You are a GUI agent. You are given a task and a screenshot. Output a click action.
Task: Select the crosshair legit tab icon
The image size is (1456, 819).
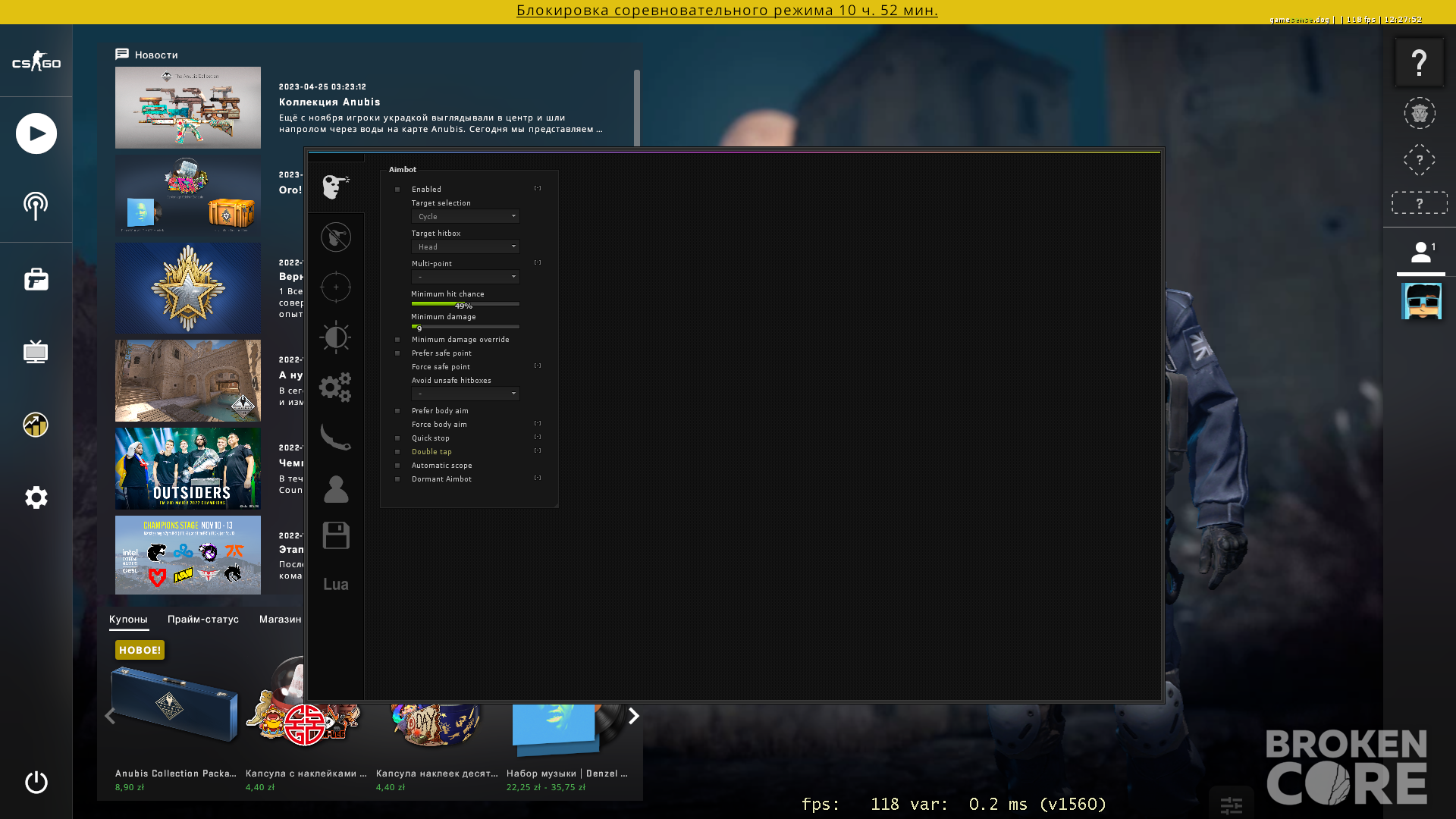[x=335, y=287]
